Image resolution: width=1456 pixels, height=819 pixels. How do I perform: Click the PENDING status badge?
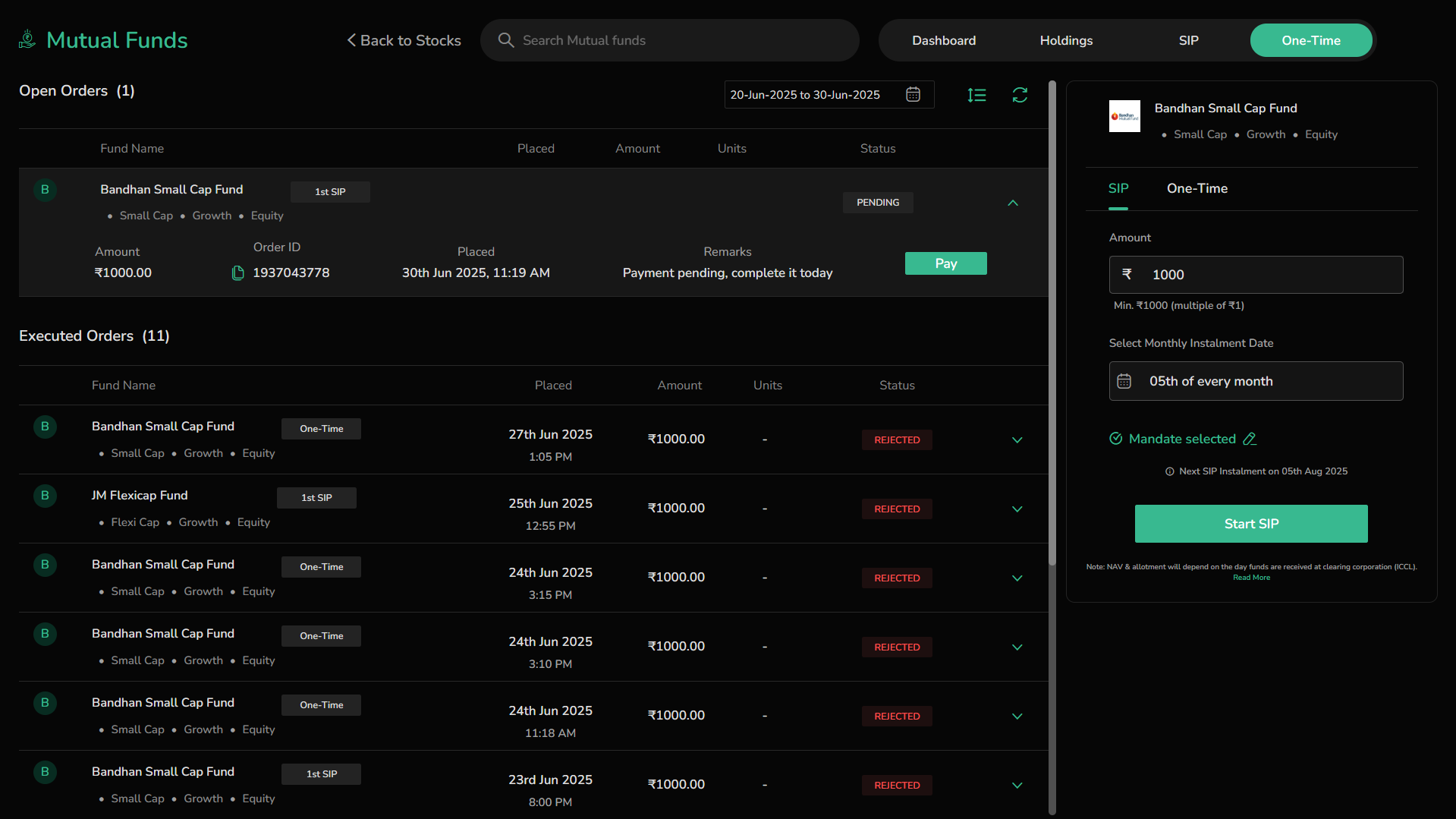click(878, 203)
